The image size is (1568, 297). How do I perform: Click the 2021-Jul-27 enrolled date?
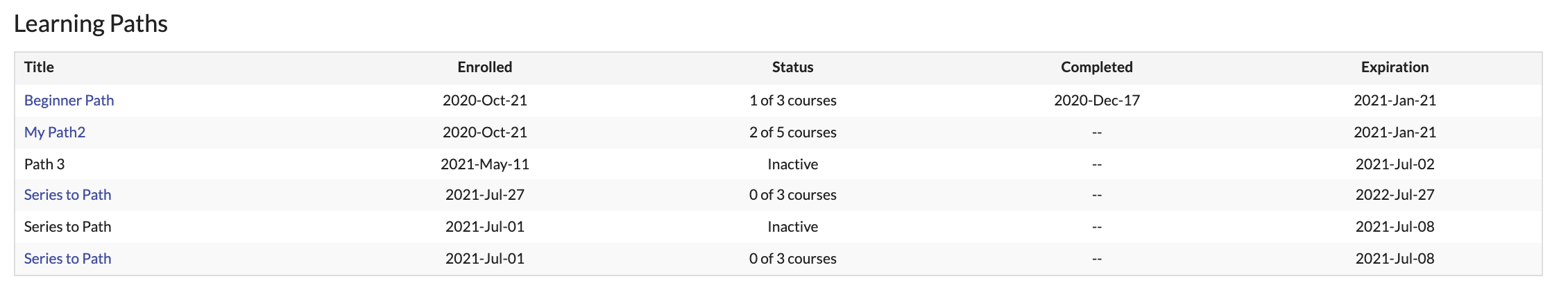485,194
